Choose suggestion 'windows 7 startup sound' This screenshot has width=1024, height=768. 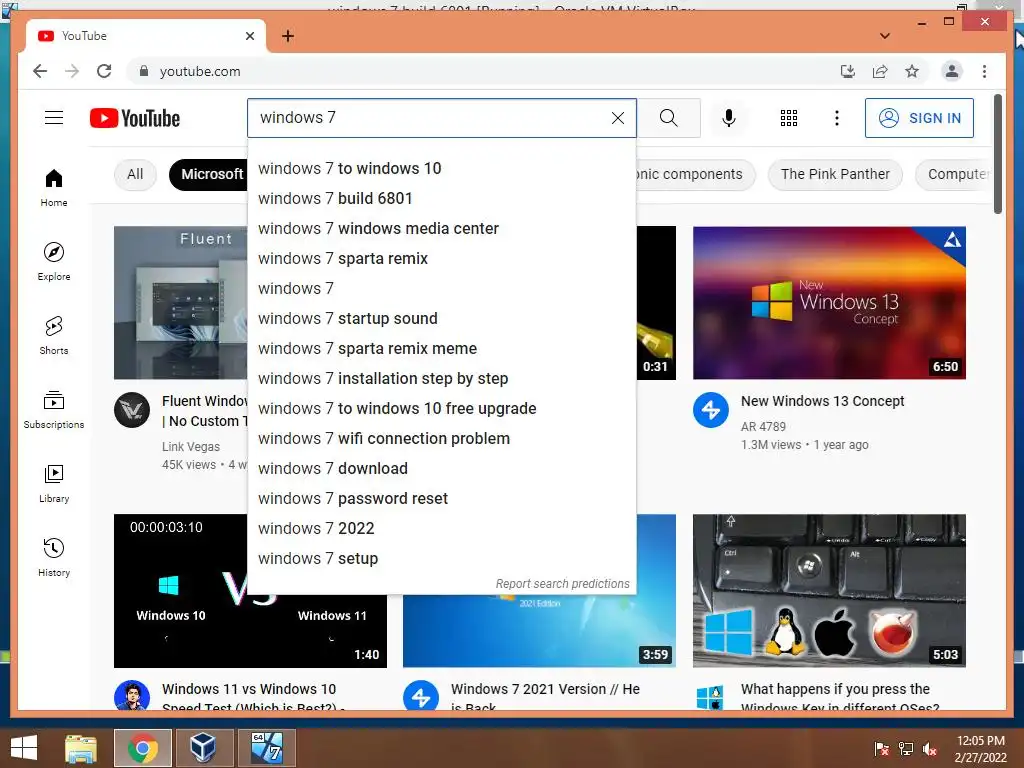[x=441, y=319]
